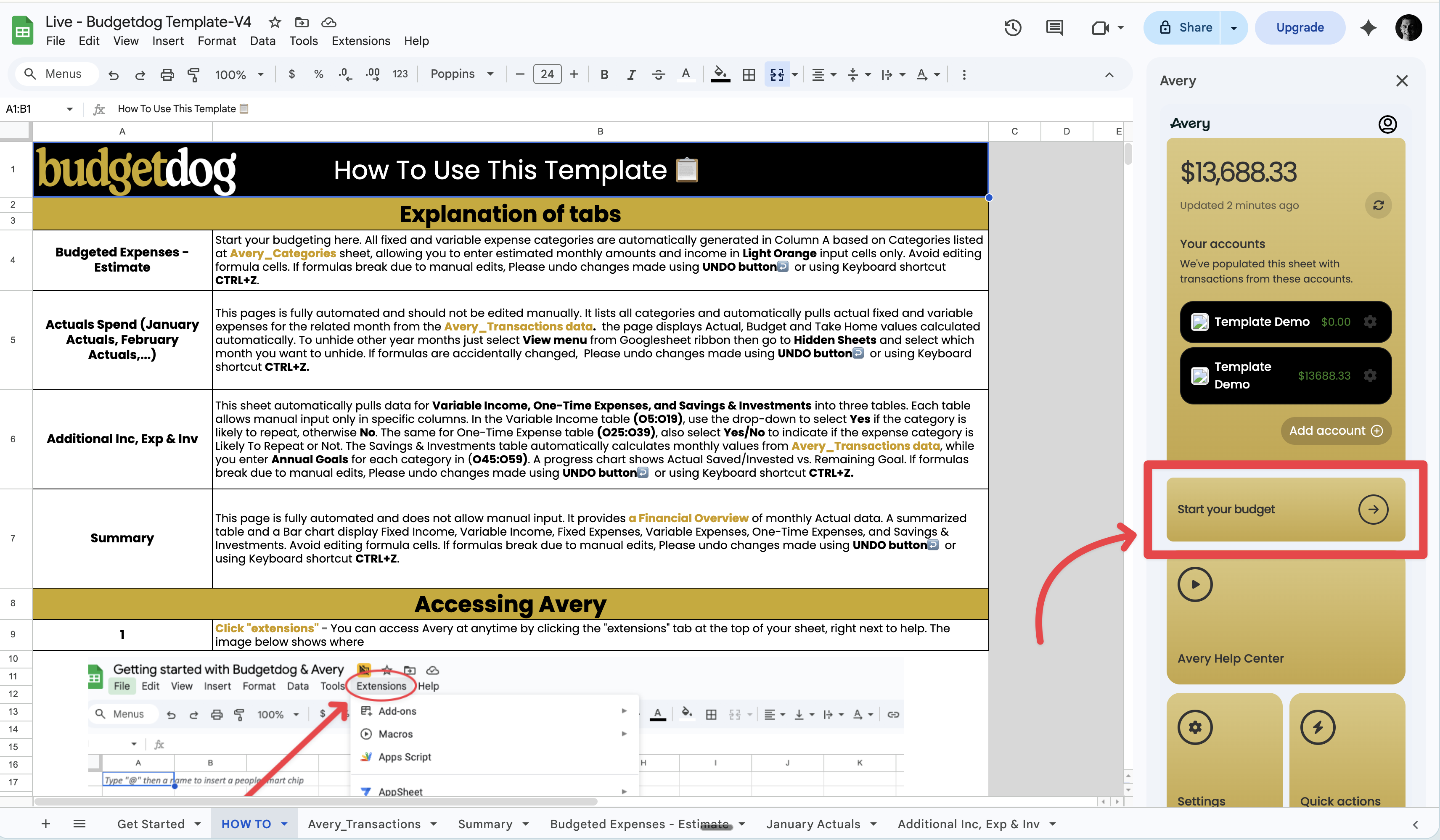
Task: Add a new sheet with the plus icon
Action: click(46, 824)
